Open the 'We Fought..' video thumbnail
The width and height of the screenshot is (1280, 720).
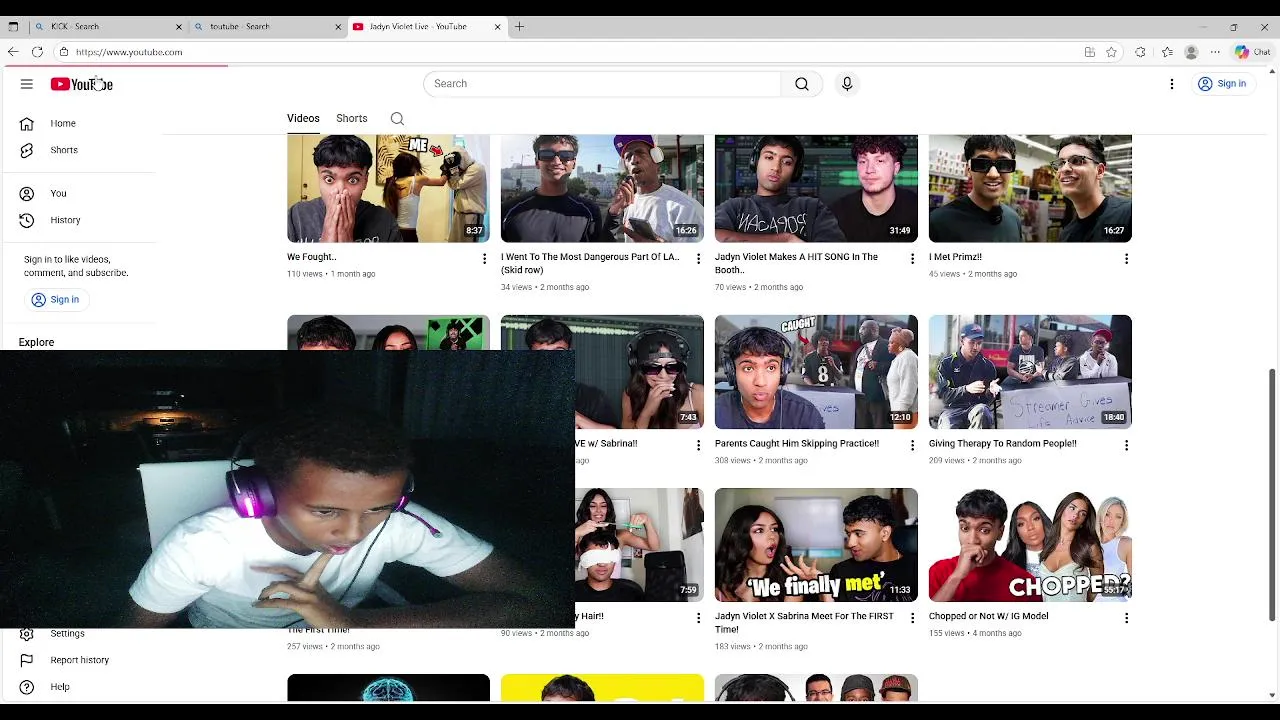click(x=388, y=188)
